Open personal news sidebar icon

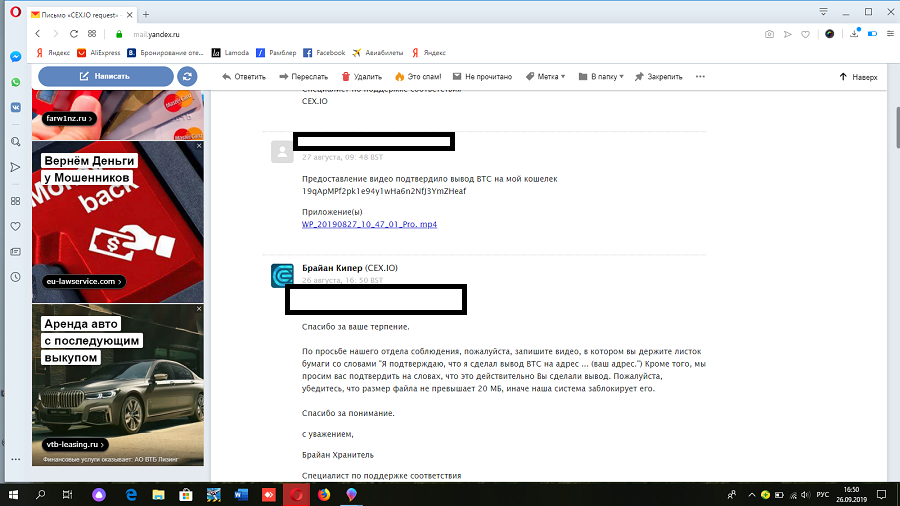(x=15, y=252)
